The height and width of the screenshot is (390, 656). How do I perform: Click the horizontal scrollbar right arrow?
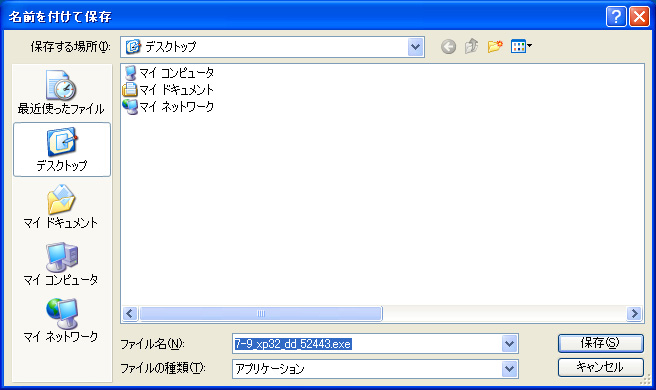pos(634,313)
